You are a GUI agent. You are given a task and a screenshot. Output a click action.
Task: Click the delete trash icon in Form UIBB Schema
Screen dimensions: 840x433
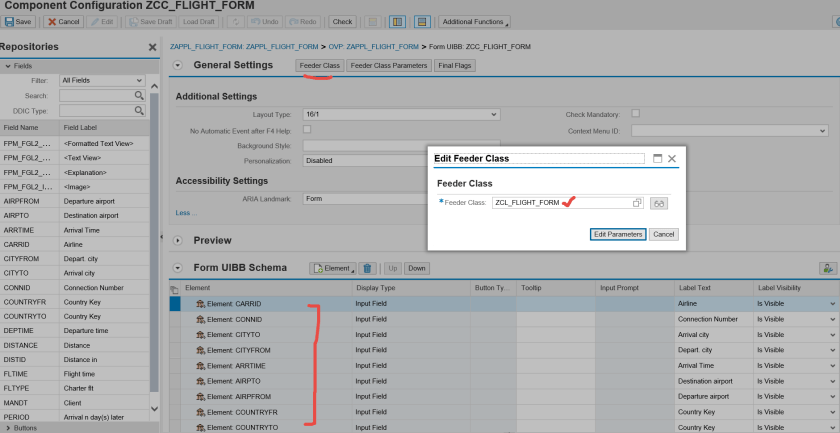click(x=367, y=268)
